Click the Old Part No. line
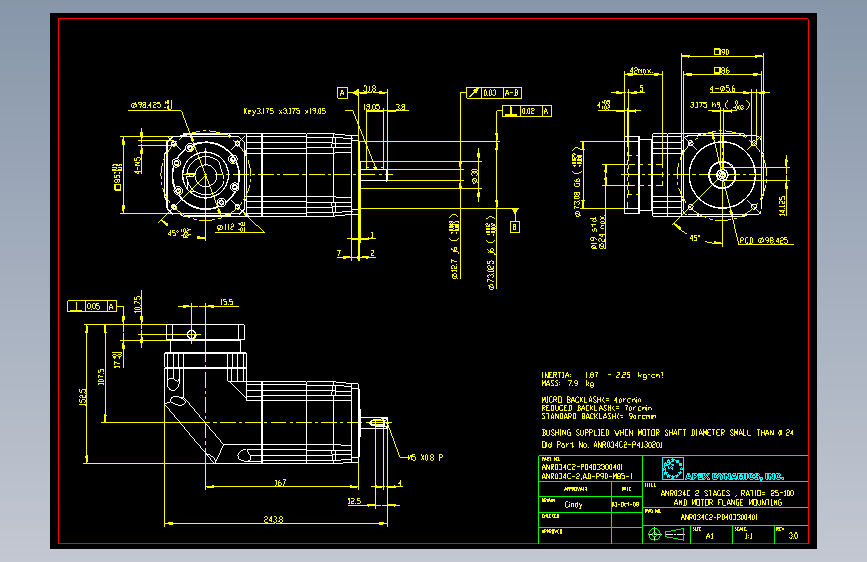Viewport: 867px width, 562px height. [602, 445]
